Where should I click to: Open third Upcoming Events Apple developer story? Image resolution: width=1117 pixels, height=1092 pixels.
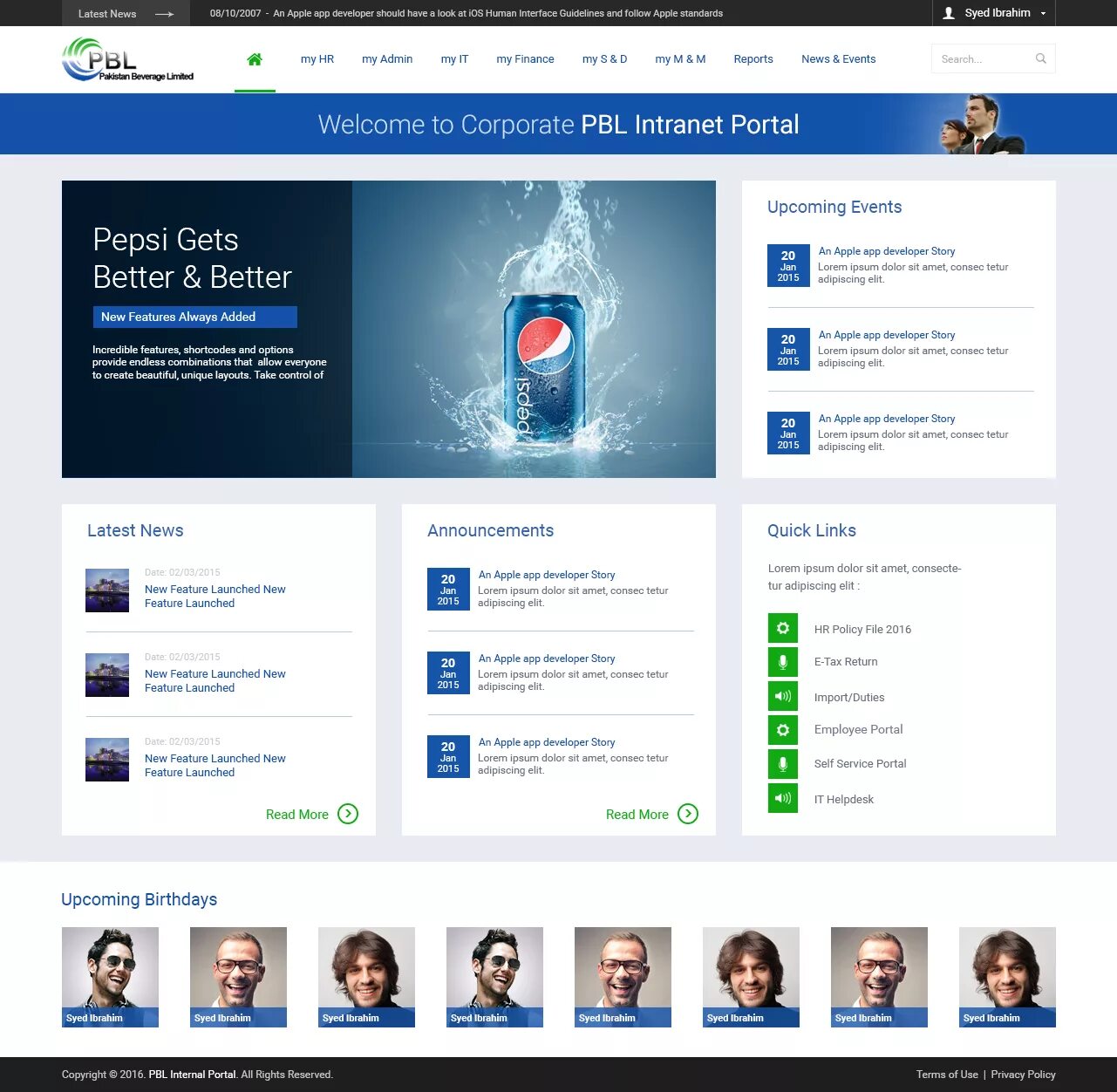(887, 419)
